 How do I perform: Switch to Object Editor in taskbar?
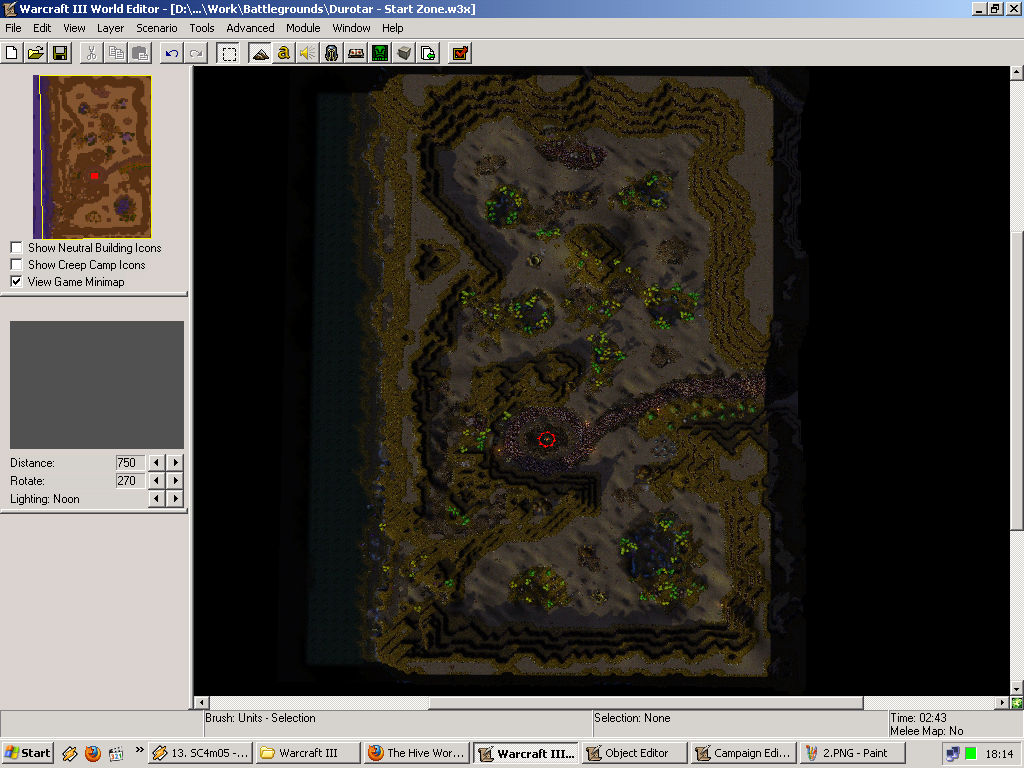coord(634,753)
